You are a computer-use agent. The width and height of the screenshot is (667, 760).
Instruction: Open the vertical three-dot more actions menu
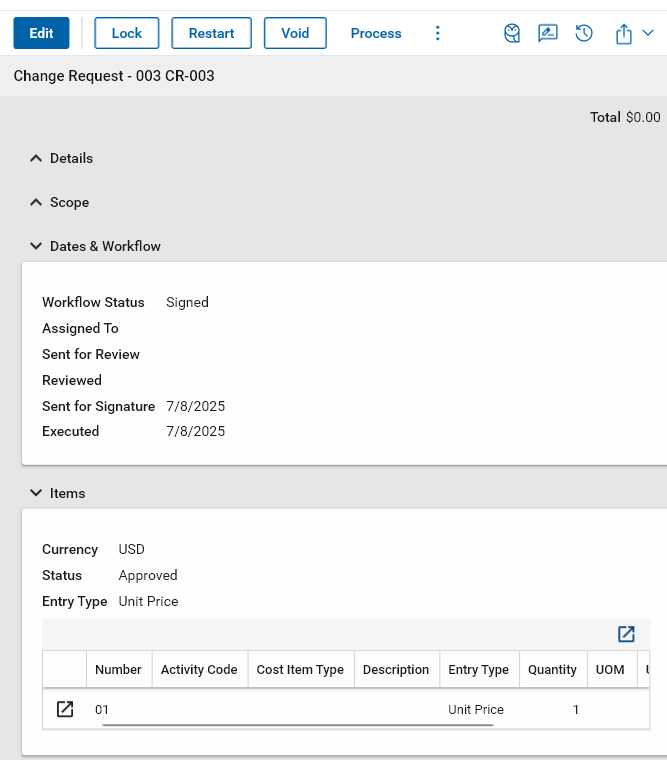coord(437,33)
